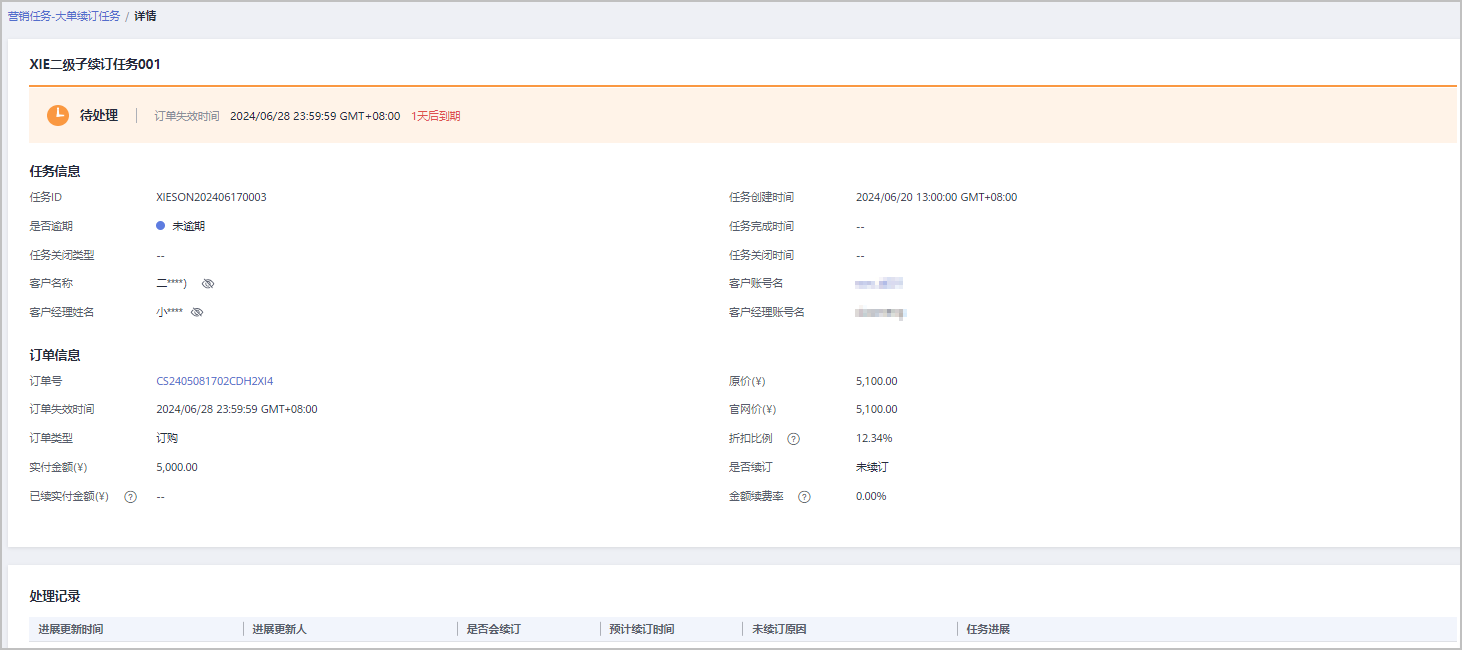Click help icon next to 折扣比例
This screenshot has width=1462, height=650.
point(793,439)
